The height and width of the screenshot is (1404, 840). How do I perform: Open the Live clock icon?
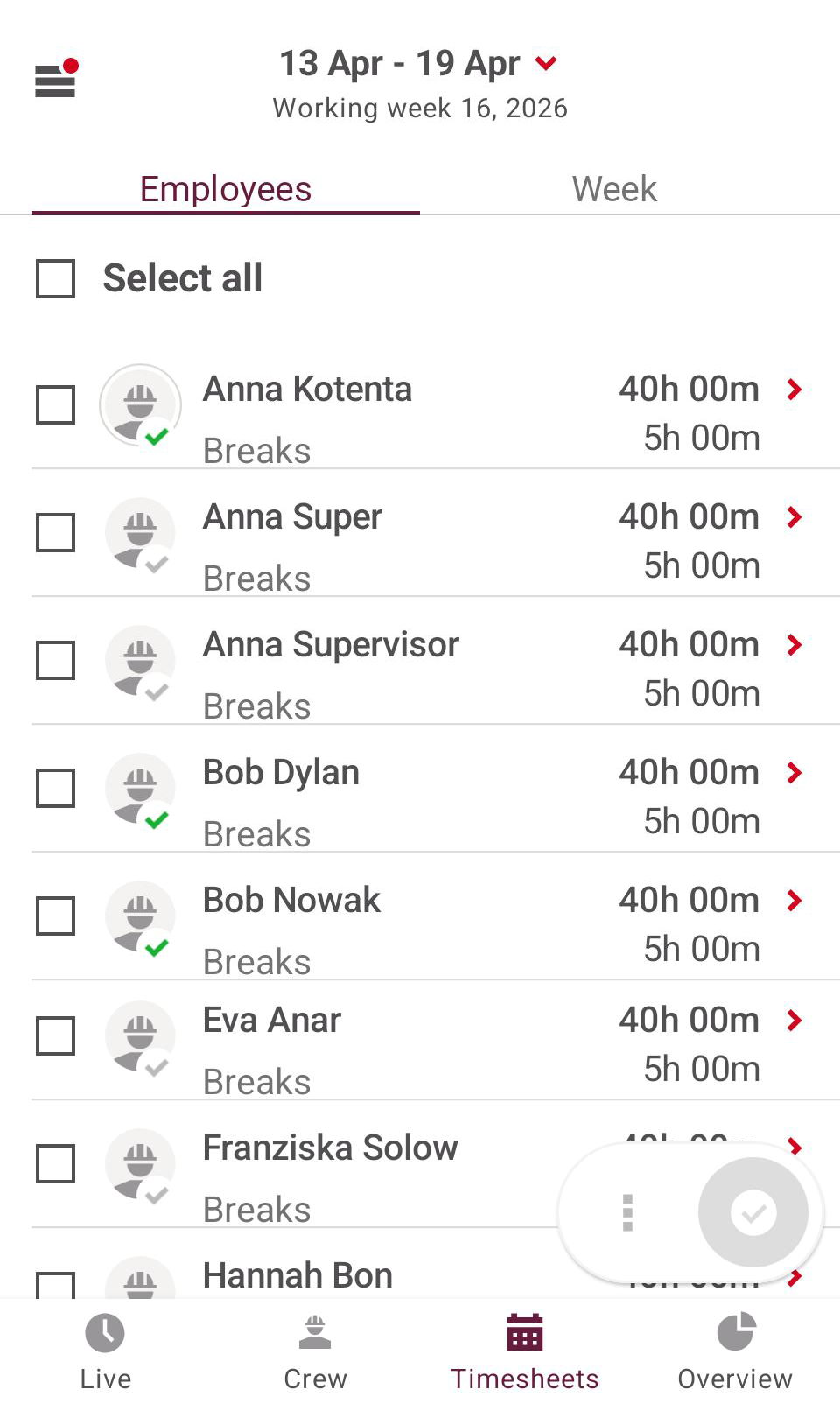click(105, 1333)
